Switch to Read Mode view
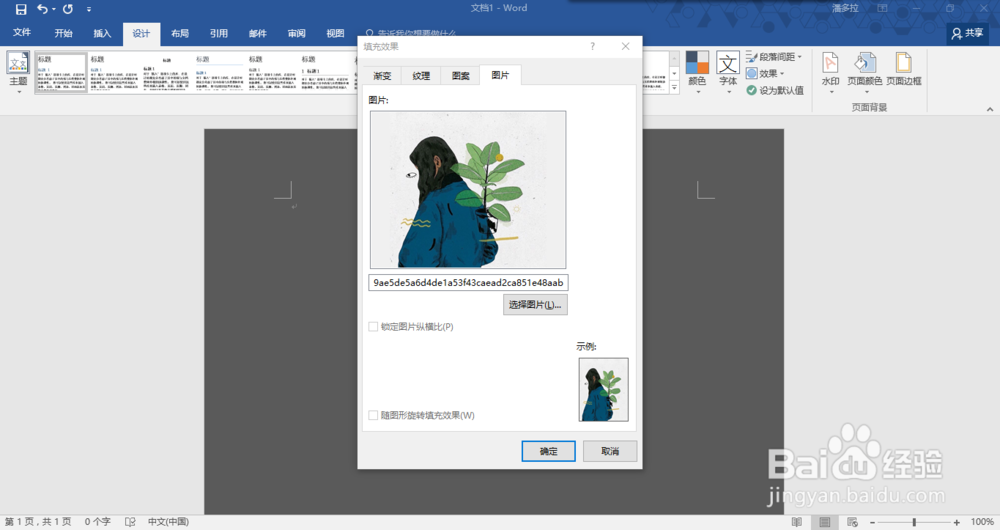The width and height of the screenshot is (1000, 530). tap(797, 522)
